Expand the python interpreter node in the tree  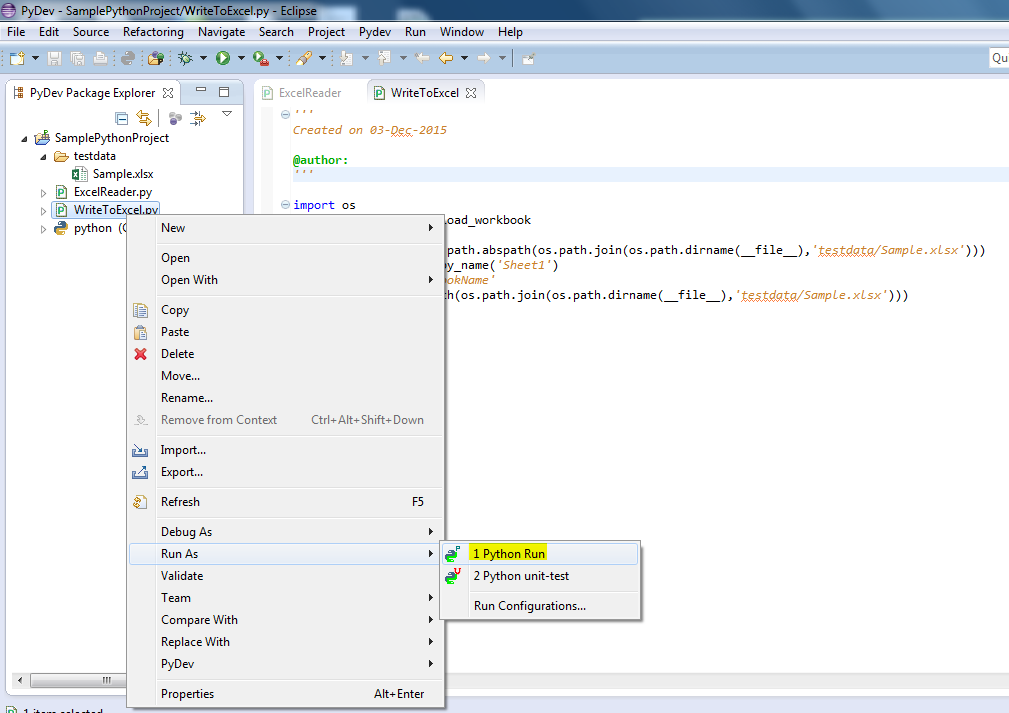pos(43,228)
